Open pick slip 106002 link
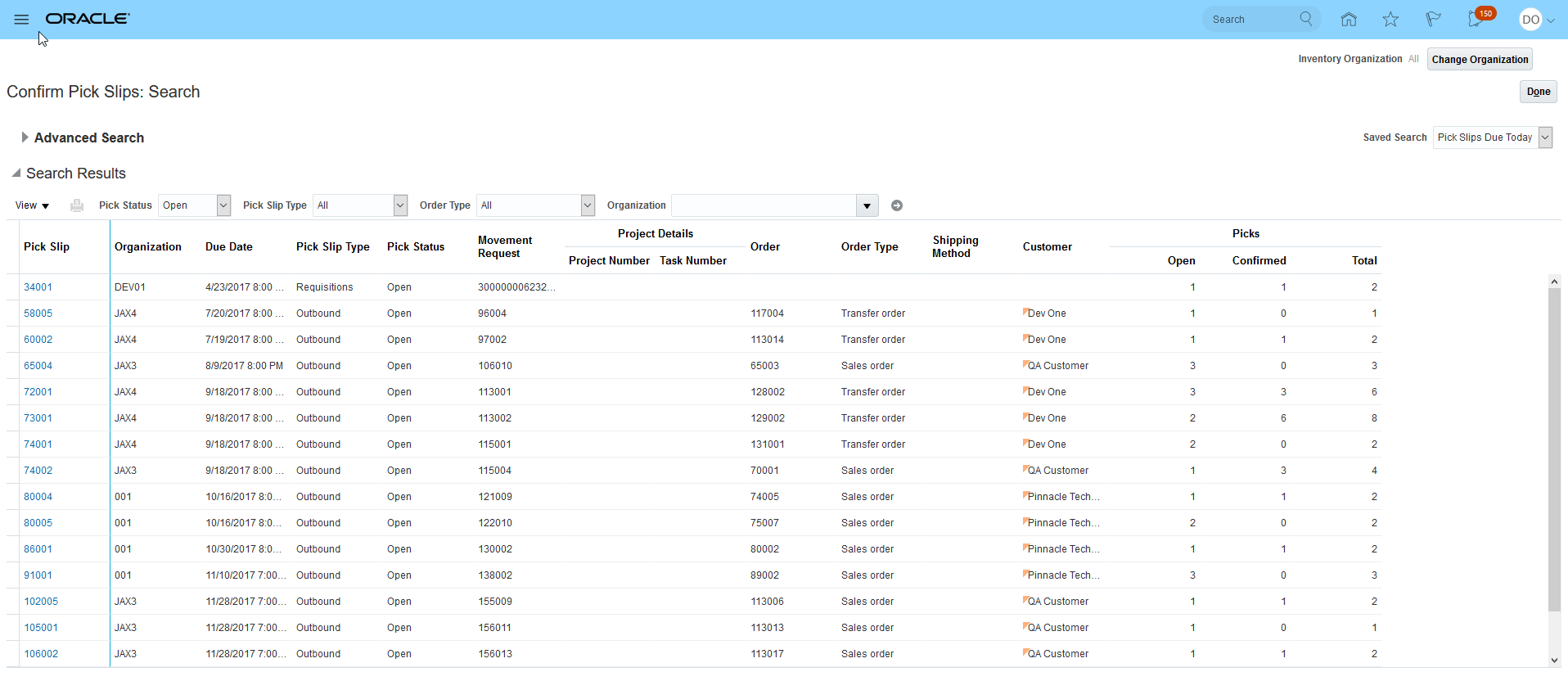This screenshot has width=1568, height=681. 41,654
